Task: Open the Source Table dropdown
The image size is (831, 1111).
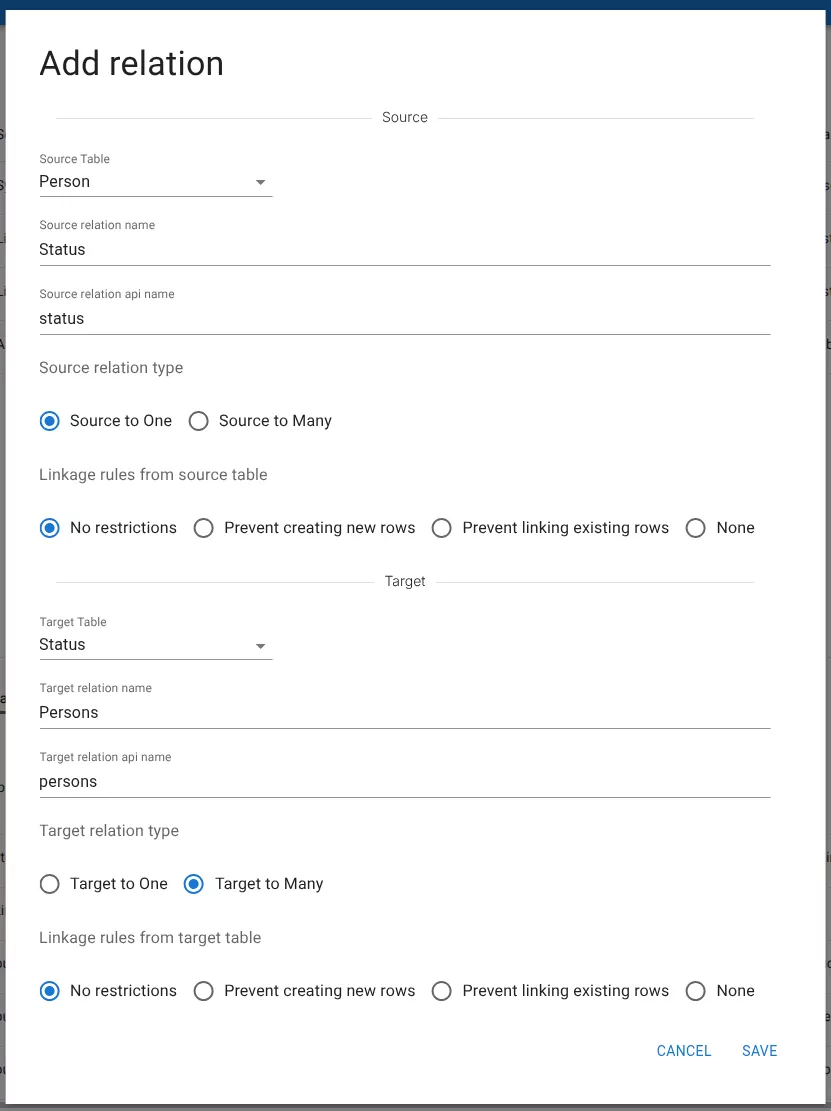Action: tap(155, 182)
